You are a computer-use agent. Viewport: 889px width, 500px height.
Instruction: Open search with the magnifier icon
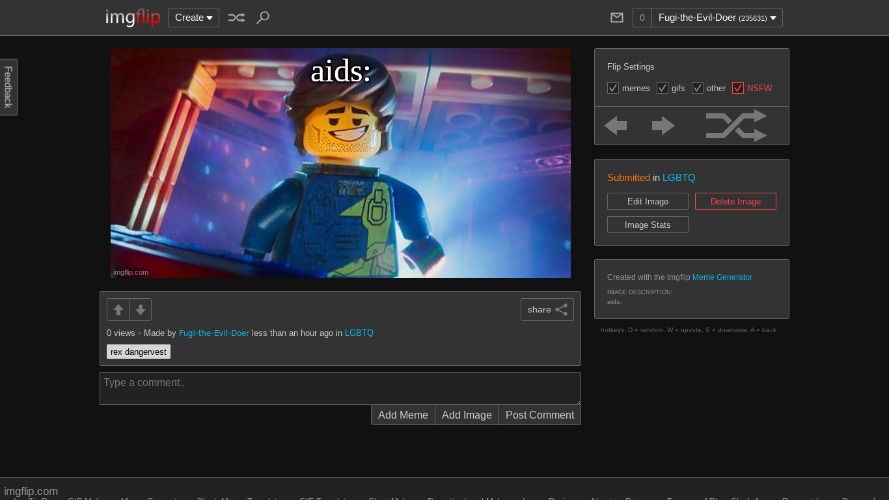click(263, 18)
